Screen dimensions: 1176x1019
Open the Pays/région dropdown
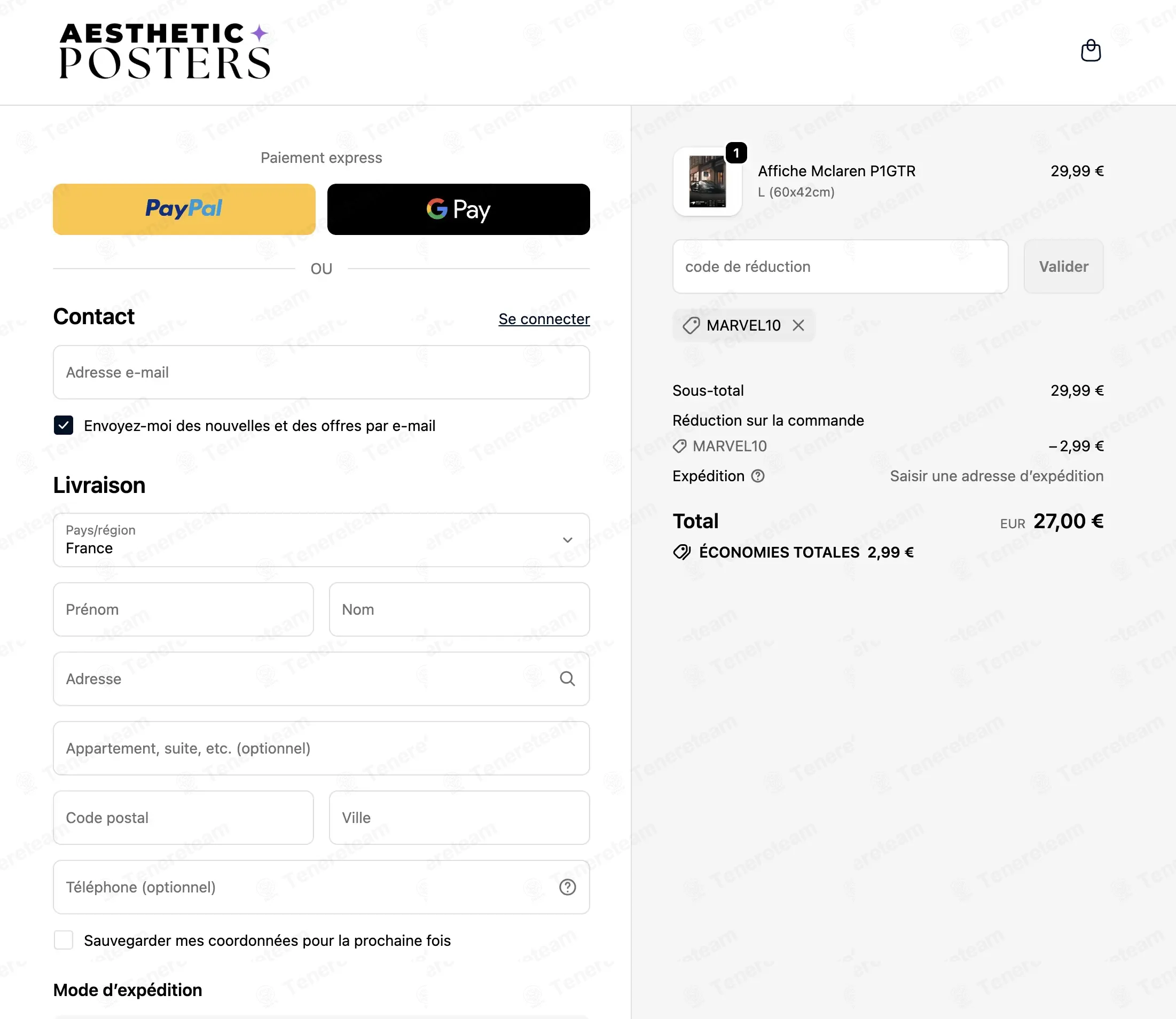tap(322, 539)
